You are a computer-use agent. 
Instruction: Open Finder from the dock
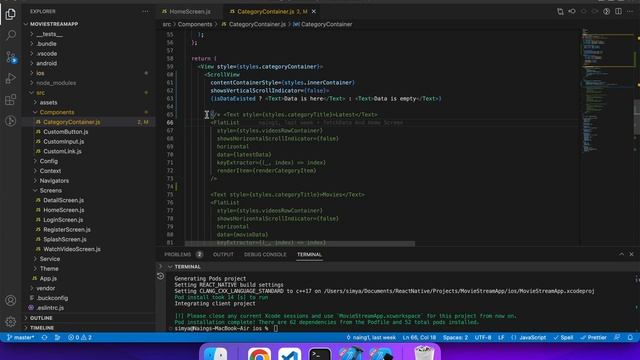[215, 354]
